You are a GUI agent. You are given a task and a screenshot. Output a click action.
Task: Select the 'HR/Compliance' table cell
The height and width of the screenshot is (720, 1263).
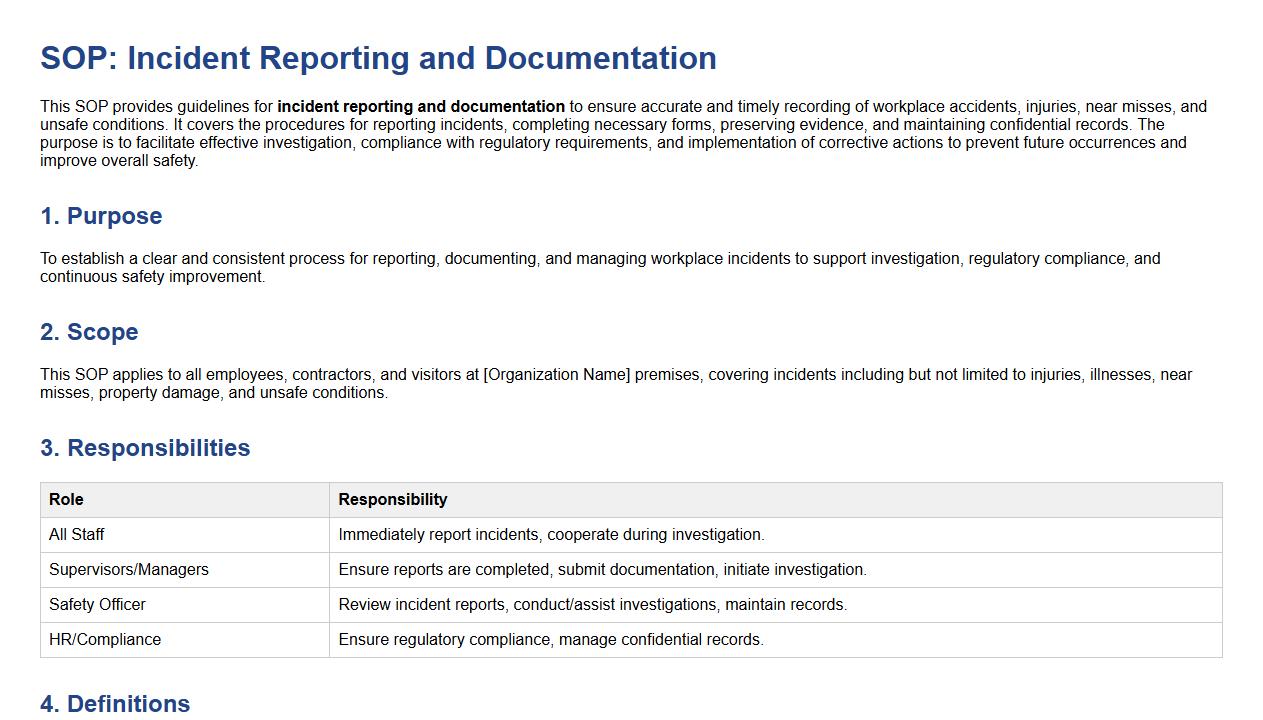[x=105, y=640]
